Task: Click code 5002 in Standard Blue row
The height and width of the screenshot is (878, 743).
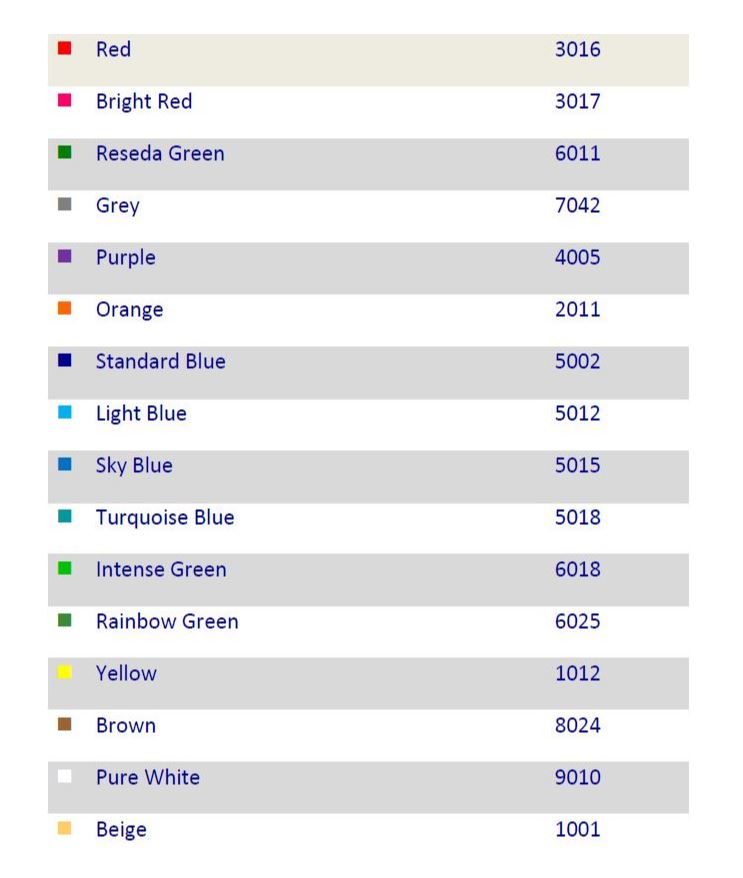Action: 578,361
